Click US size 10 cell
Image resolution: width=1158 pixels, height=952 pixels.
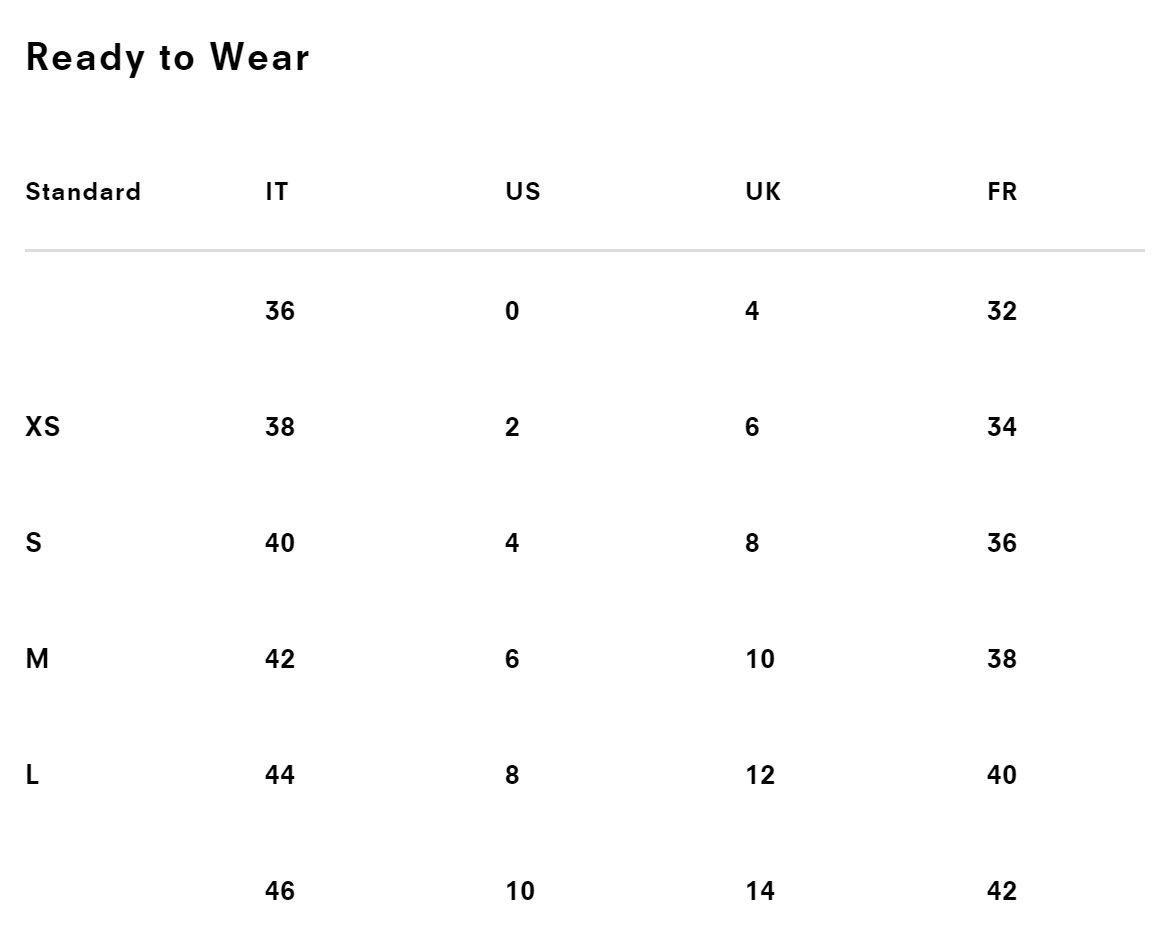tap(520, 891)
